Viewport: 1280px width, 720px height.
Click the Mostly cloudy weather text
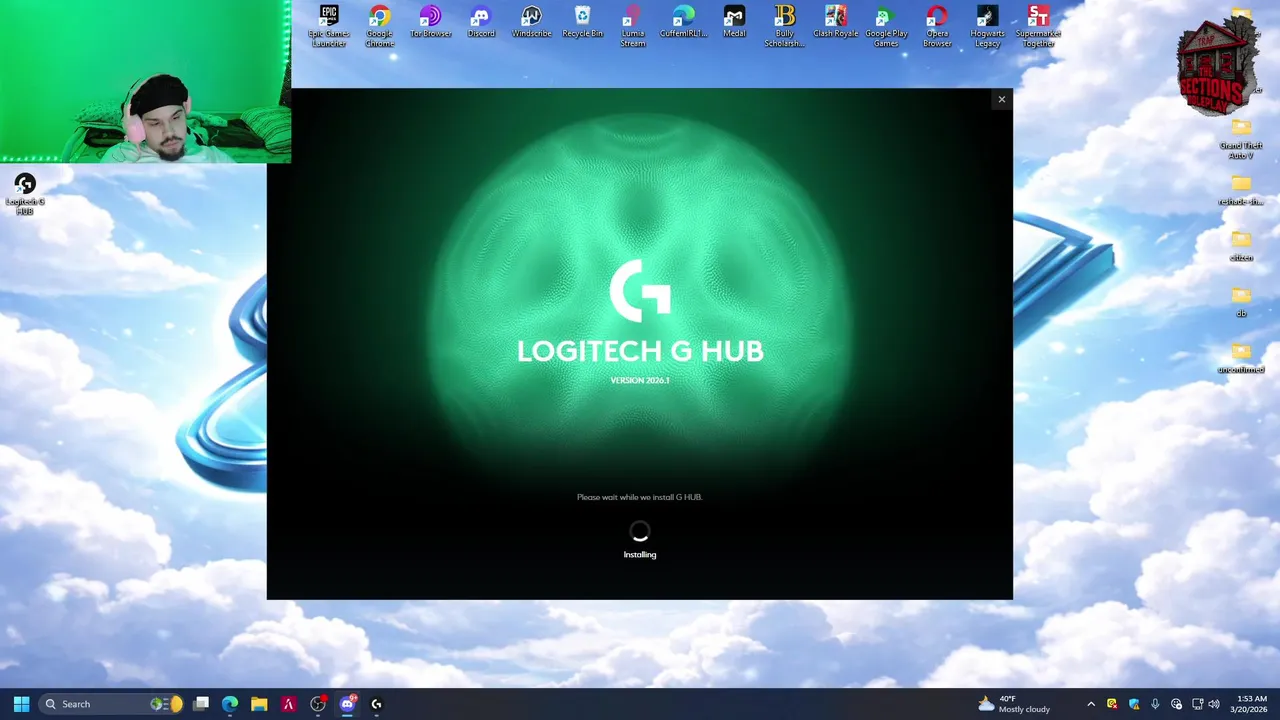(x=1024, y=710)
